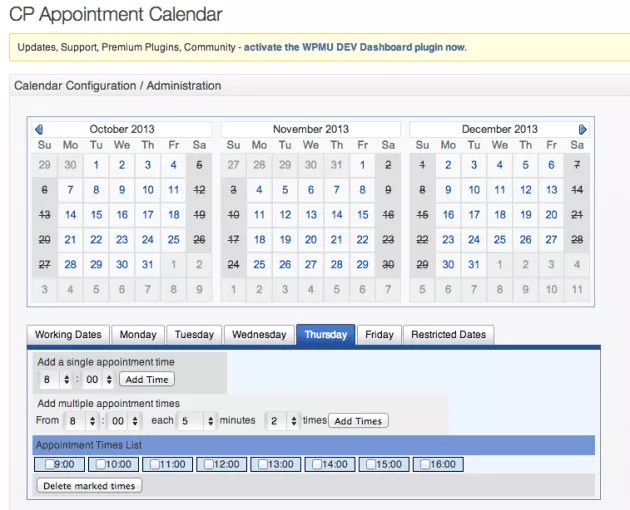Click the CP Appointment Calendar page heading

[116, 14]
